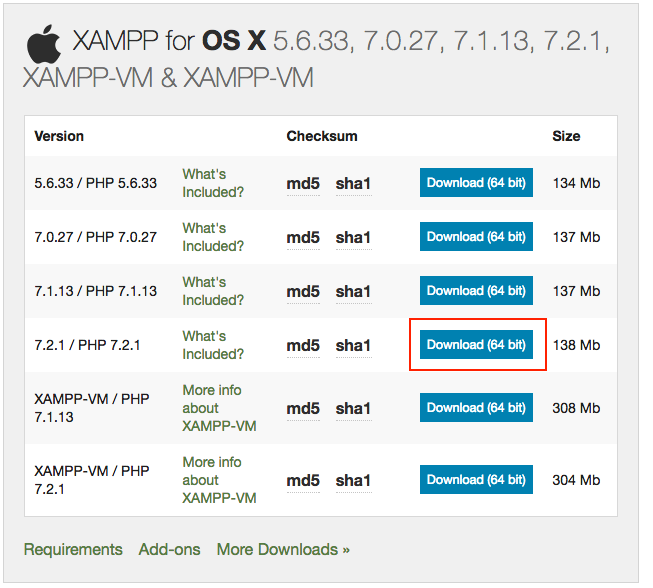Open More info about XAMPP-VM 7.2.1
The height and width of the screenshot is (588, 653).
(x=218, y=480)
